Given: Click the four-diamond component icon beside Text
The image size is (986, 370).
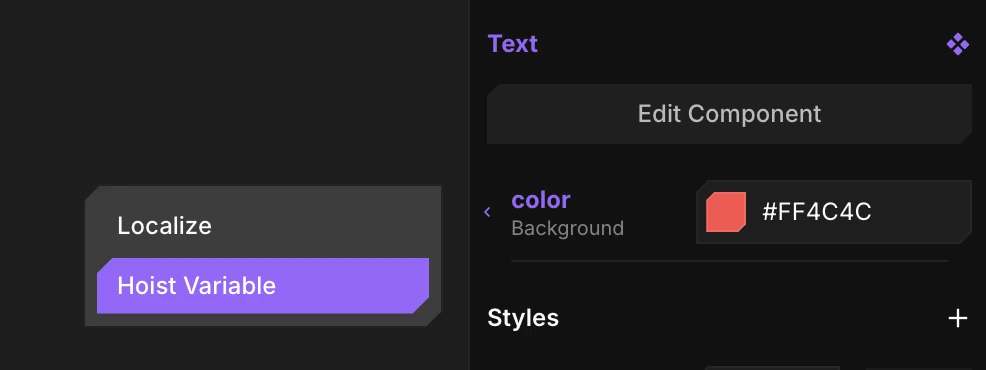Looking at the screenshot, I should [957, 45].
